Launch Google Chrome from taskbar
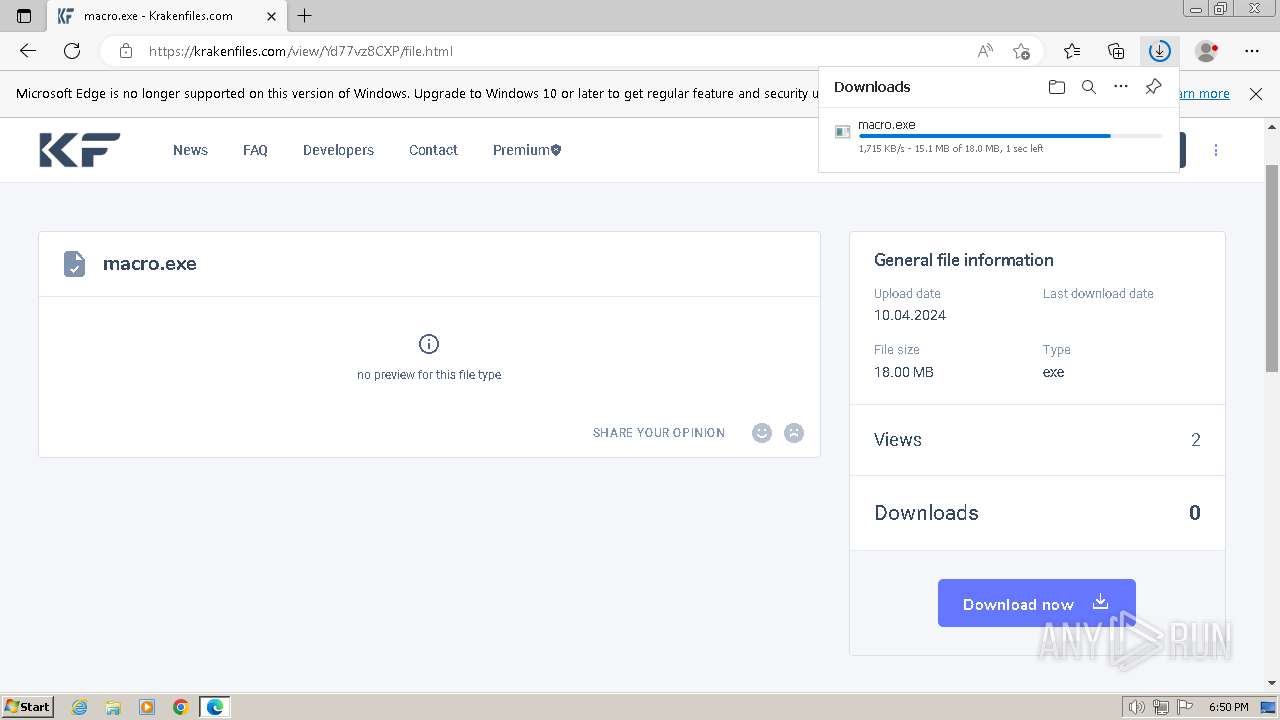Image resolution: width=1280 pixels, height=720 pixels. pyautogui.click(x=181, y=707)
